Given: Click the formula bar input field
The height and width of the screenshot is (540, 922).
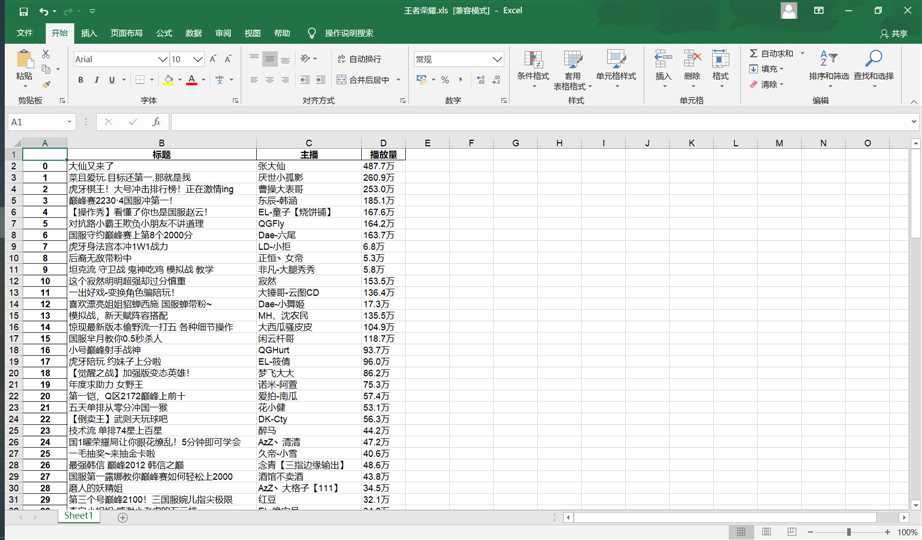Looking at the screenshot, I should point(539,122).
